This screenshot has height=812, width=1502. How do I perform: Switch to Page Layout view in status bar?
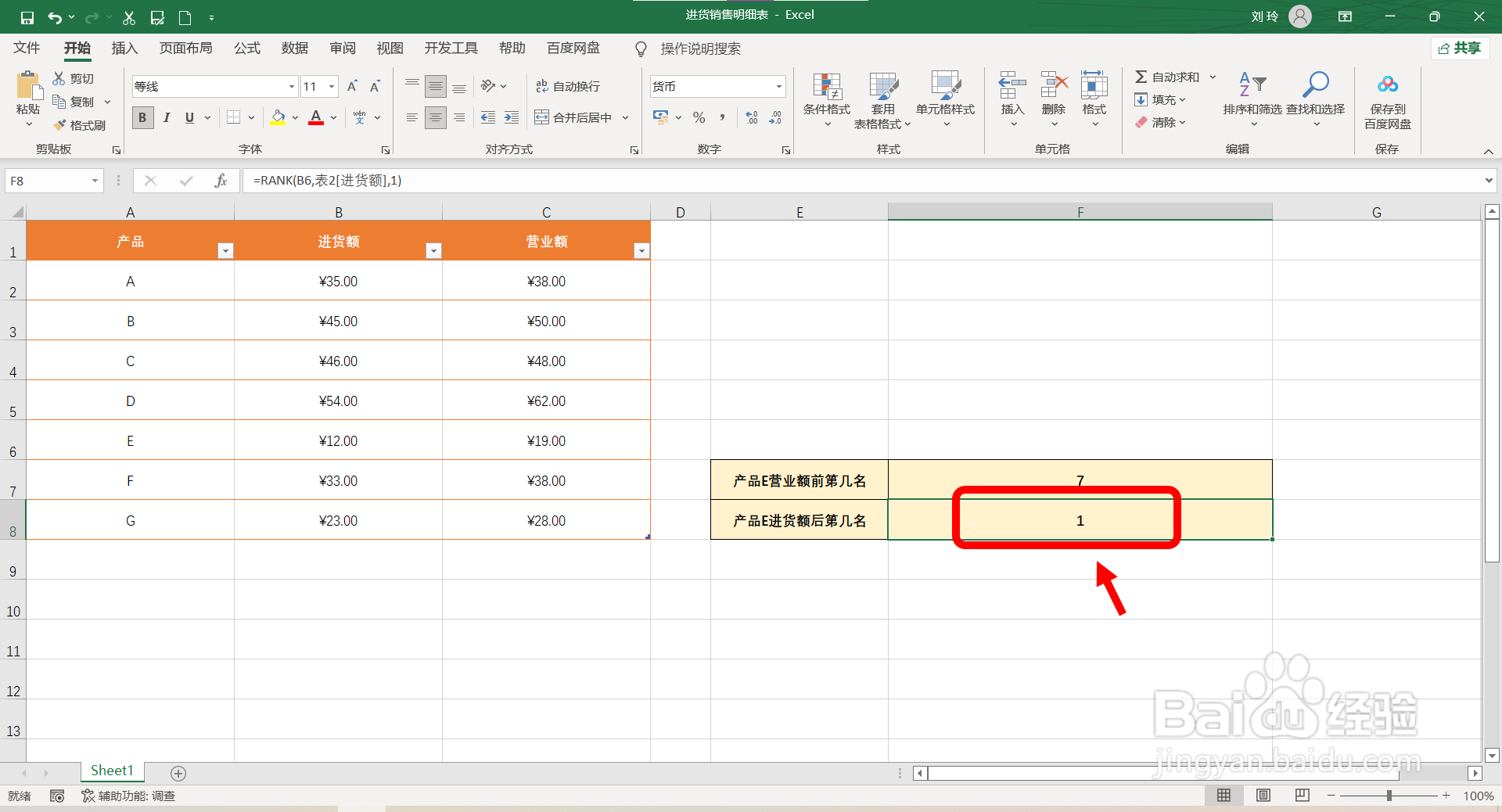pos(1263,796)
